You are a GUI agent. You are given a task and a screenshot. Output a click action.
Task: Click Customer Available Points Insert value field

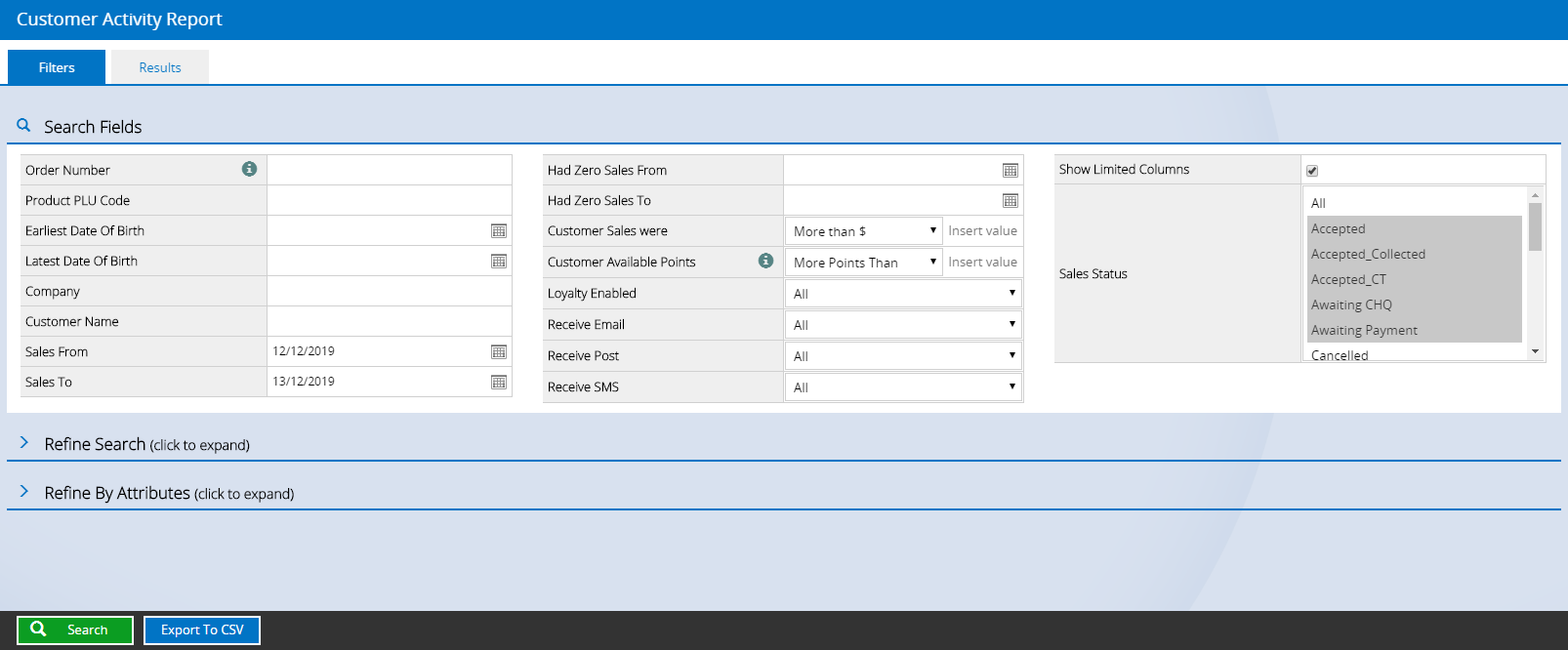pyautogui.click(x=983, y=263)
